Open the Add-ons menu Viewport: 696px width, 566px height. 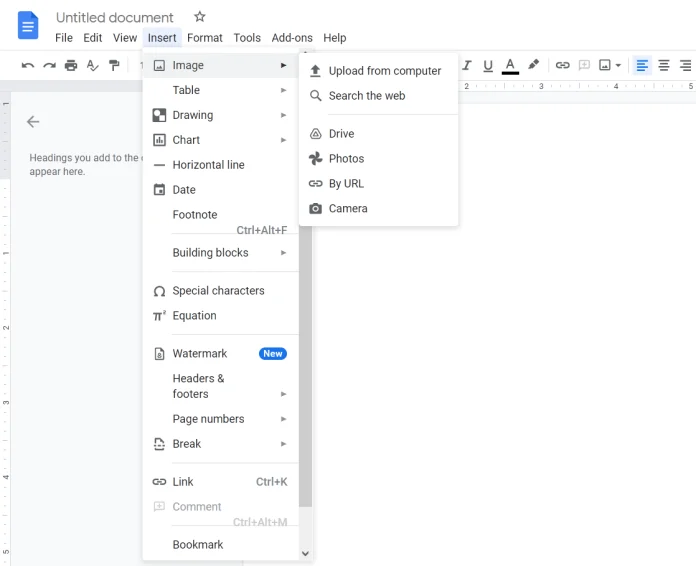[x=292, y=38]
